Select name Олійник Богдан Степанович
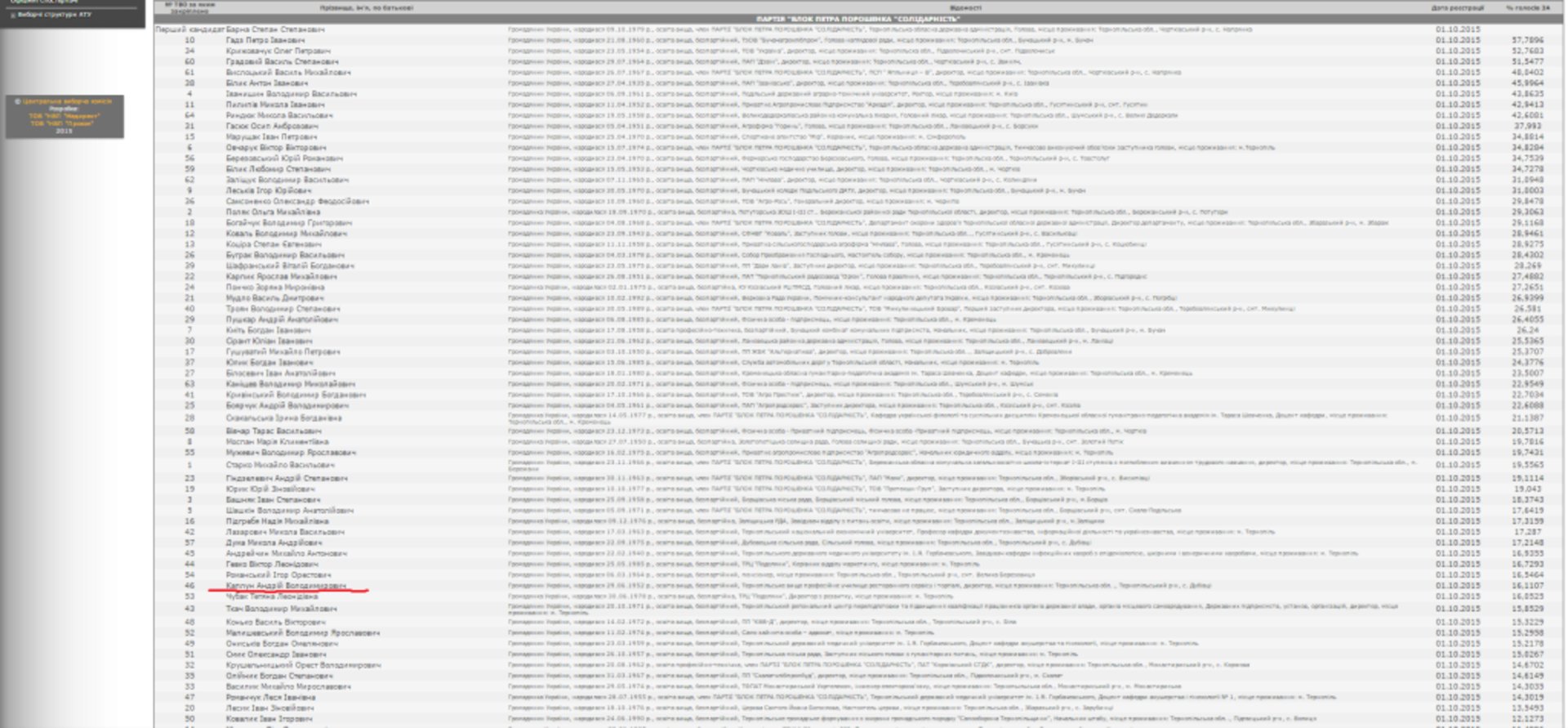Image resolution: width=1568 pixels, height=728 pixels. (278, 676)
